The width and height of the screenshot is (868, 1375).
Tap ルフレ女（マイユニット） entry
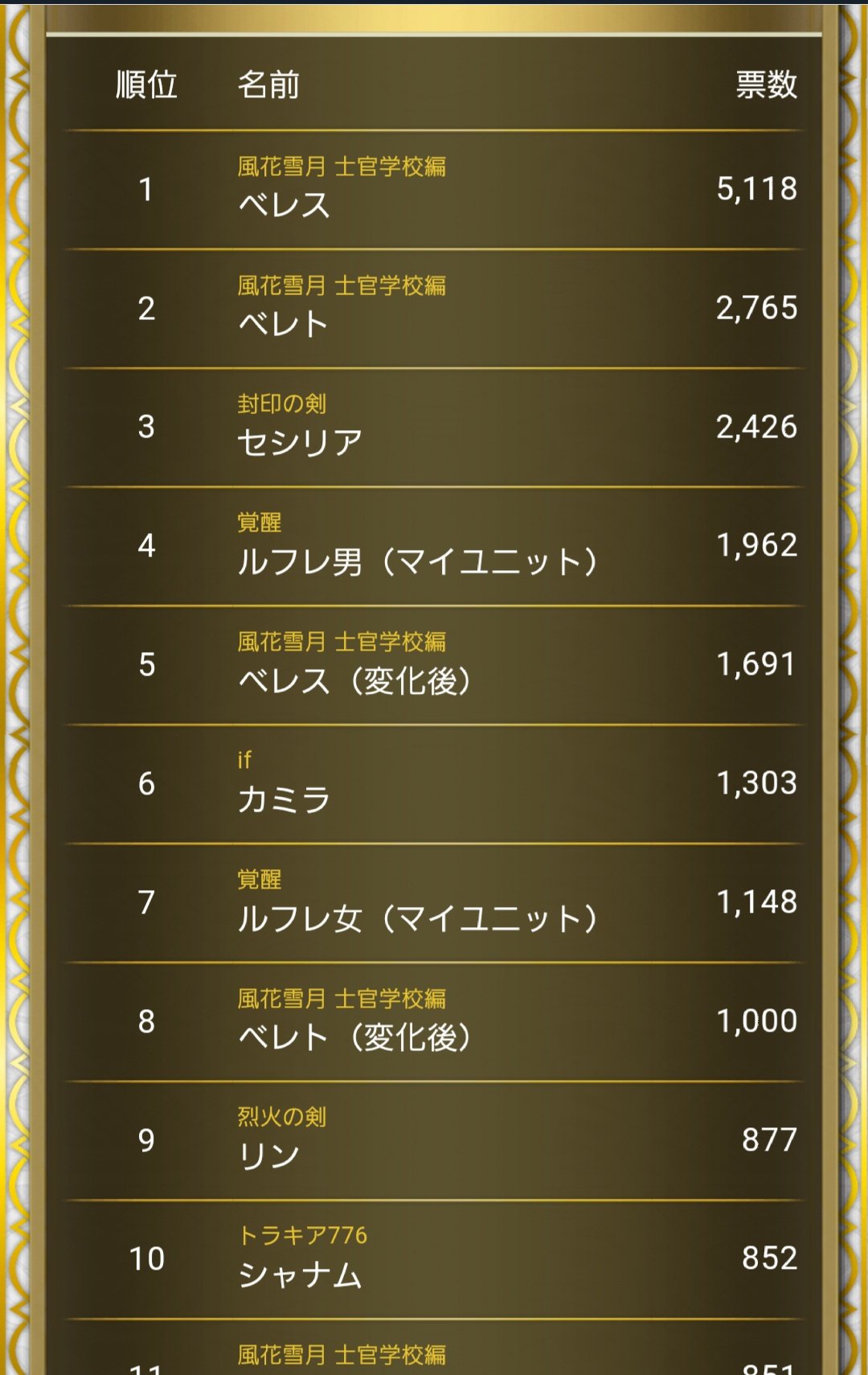click(418, 918)
